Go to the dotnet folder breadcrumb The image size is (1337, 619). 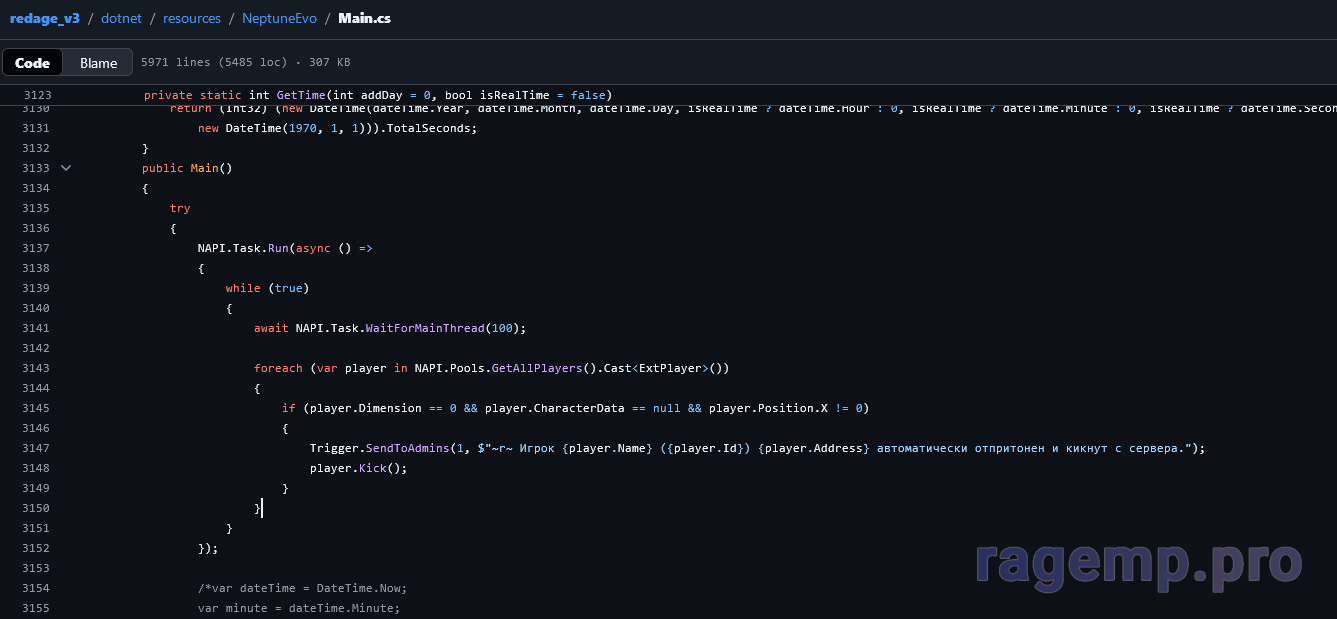[x=121, y=18]
